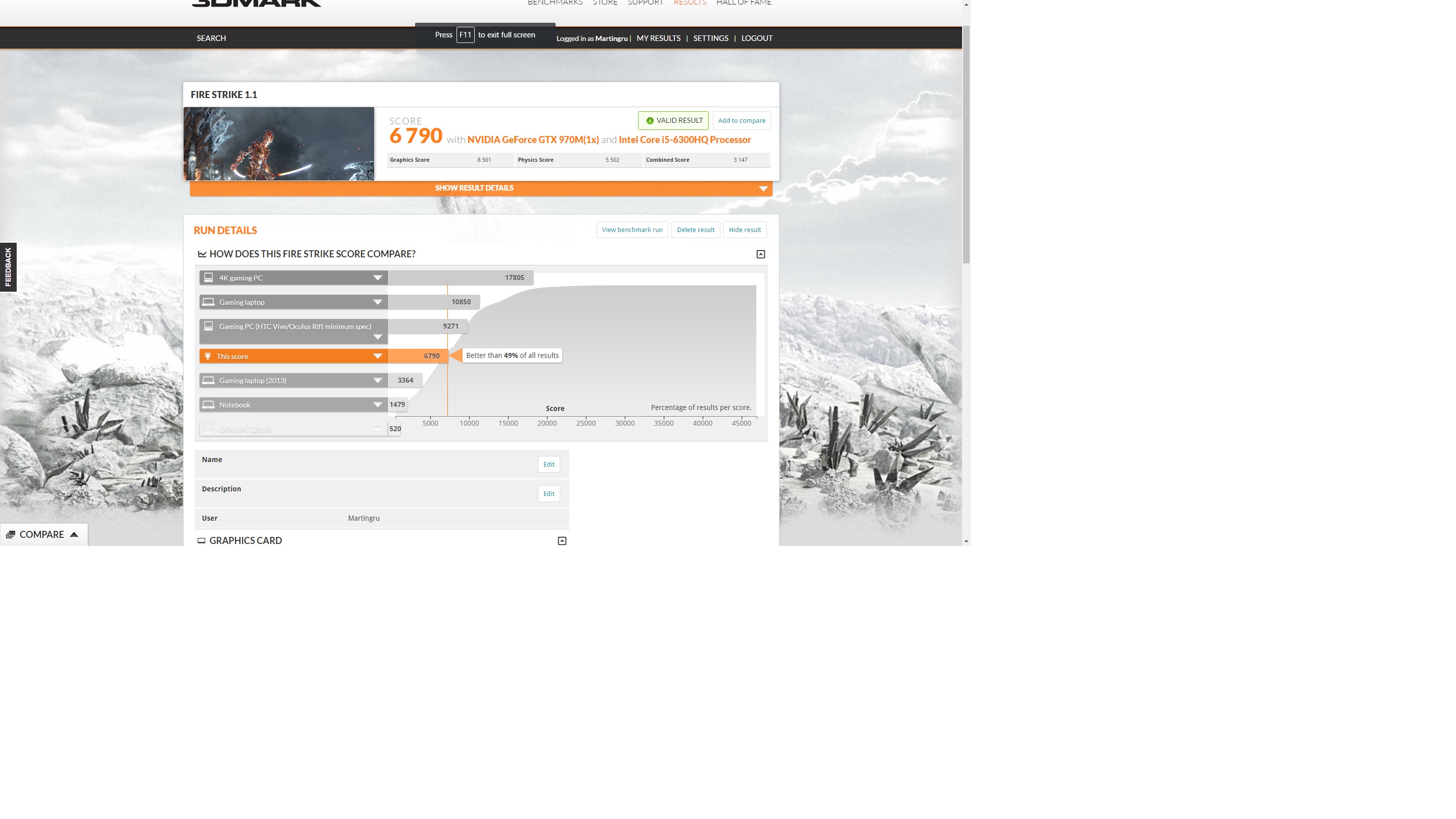This screenshot has height=819, width=1456.
Task: Click the Graphics Card monitor icon
Action: coord(201,541)
